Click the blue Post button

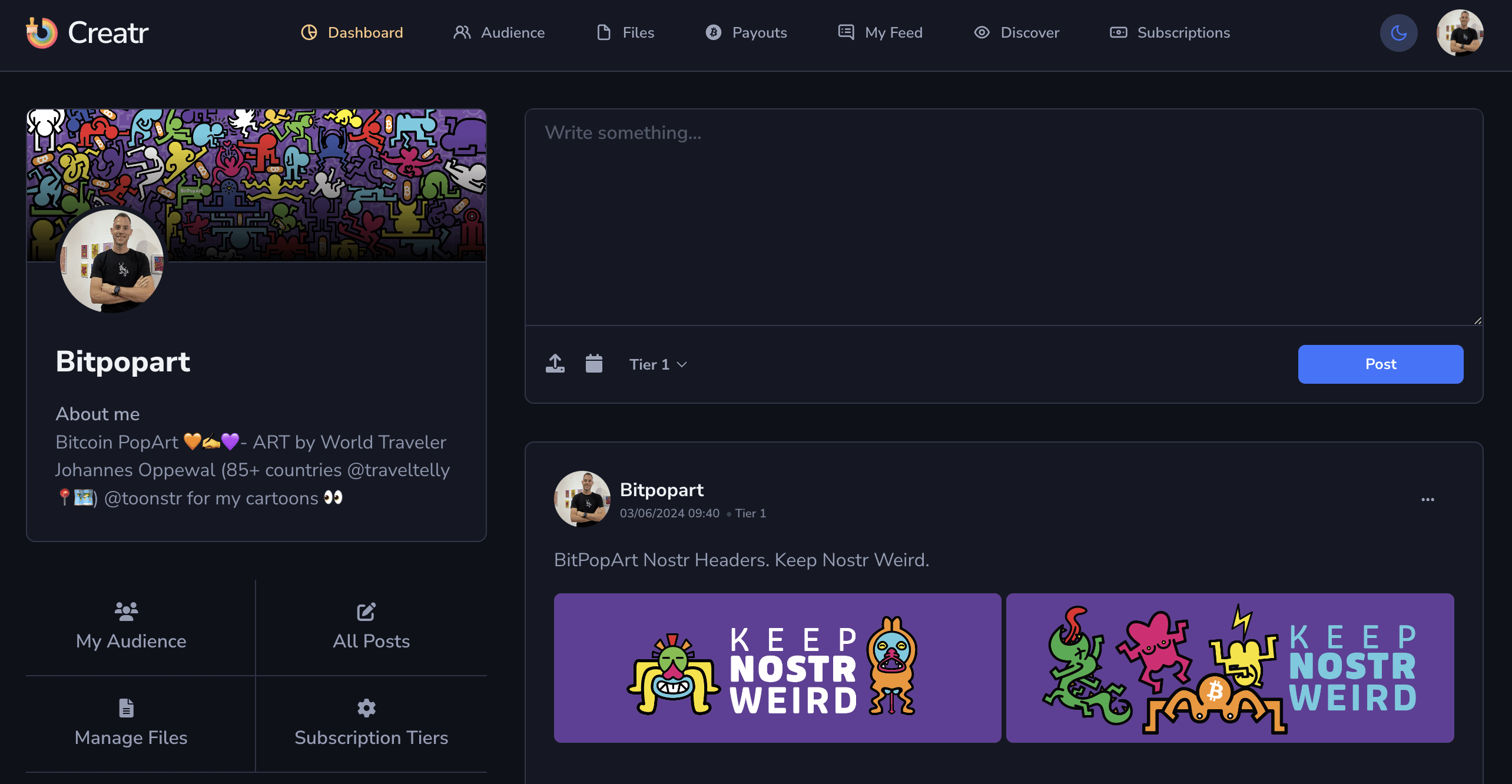click(x=1380, y=364)
